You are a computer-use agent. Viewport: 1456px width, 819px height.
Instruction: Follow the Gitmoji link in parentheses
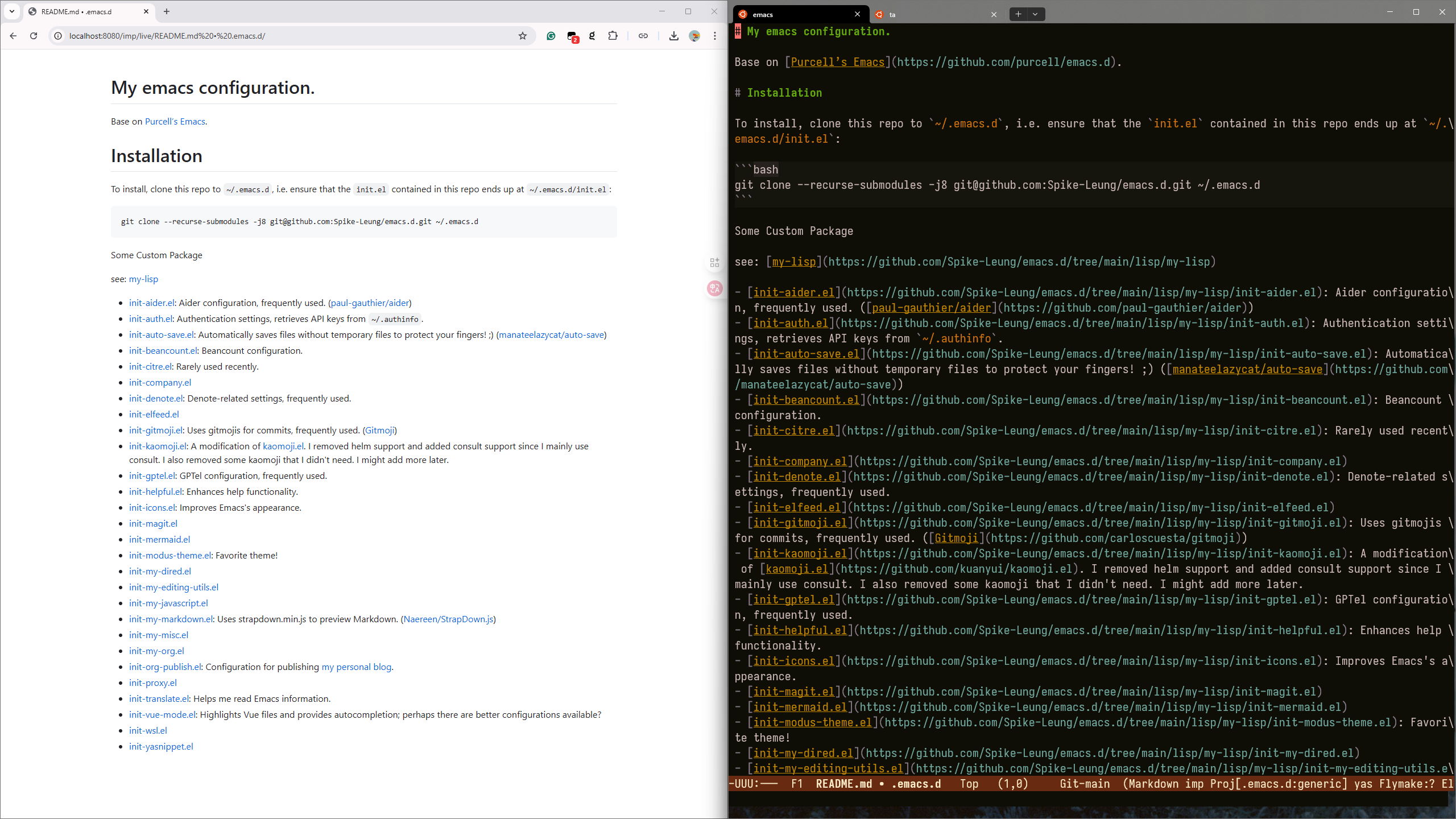tap(379, 431)
